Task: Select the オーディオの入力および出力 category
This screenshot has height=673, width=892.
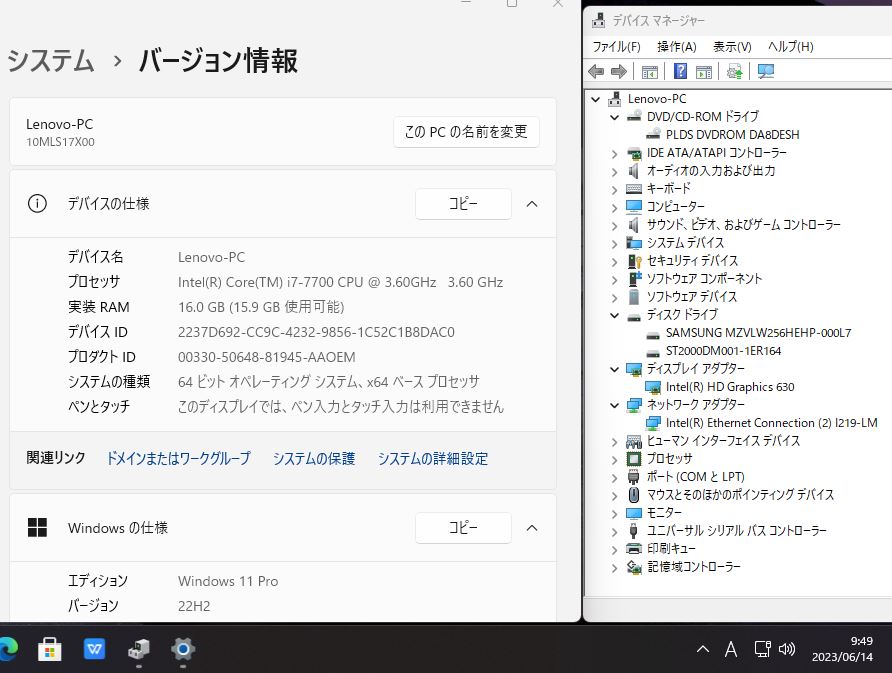Action: 711,171
